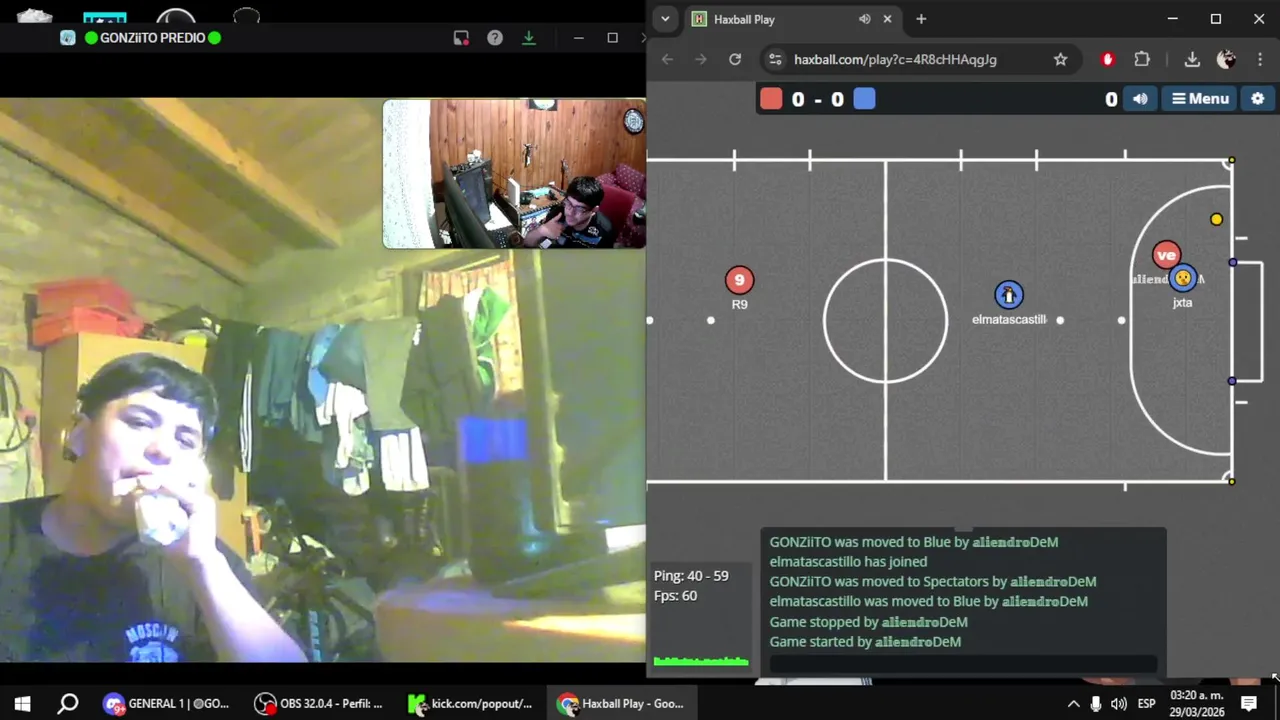Focus the Haxball chat input box
1280x720 pixels.
pos(963,664)
